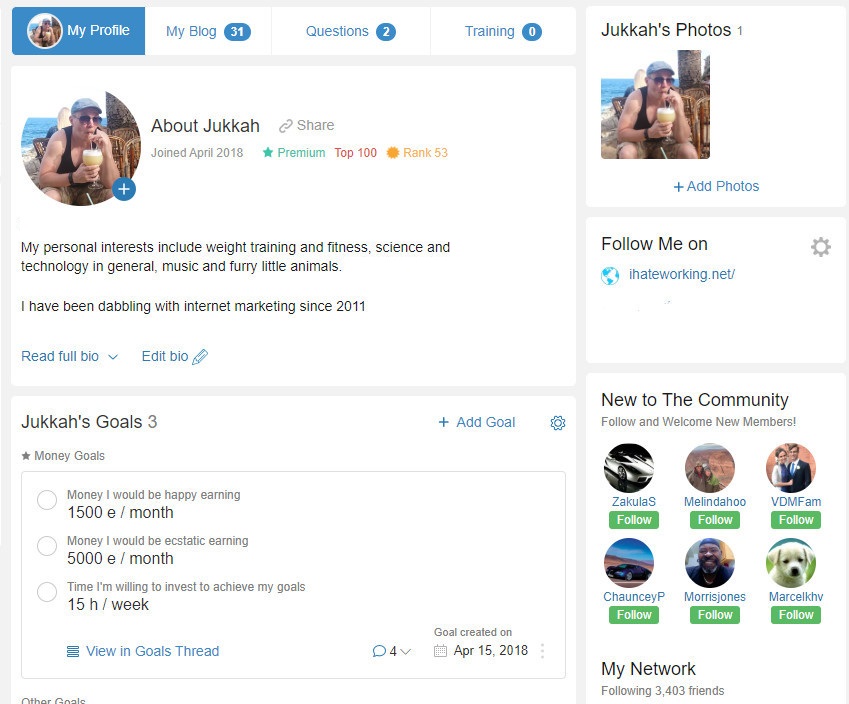This screenshot has width=849, height=704.
Task: Click Add Goal
Action: pos(476,422)
